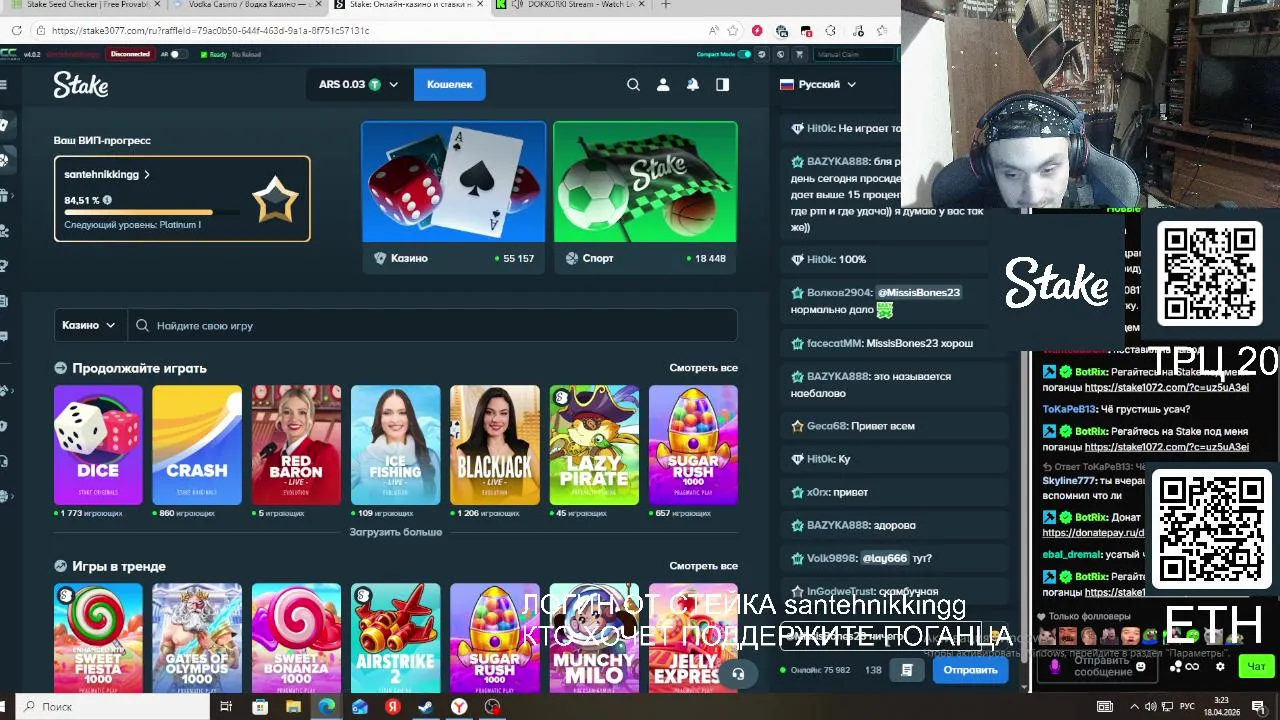Viewport: 1280px width, 720px height.
Task: Open the Казино category dropdown in search
Action: pos(88,325)
